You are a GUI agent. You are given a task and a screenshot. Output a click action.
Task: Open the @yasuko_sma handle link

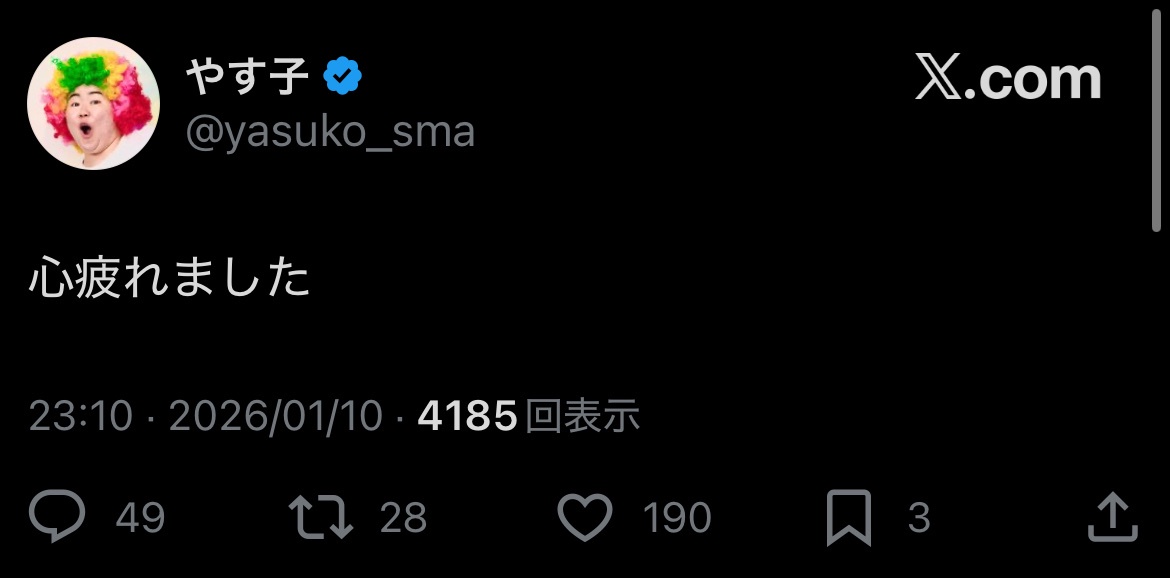click(330, 133)
